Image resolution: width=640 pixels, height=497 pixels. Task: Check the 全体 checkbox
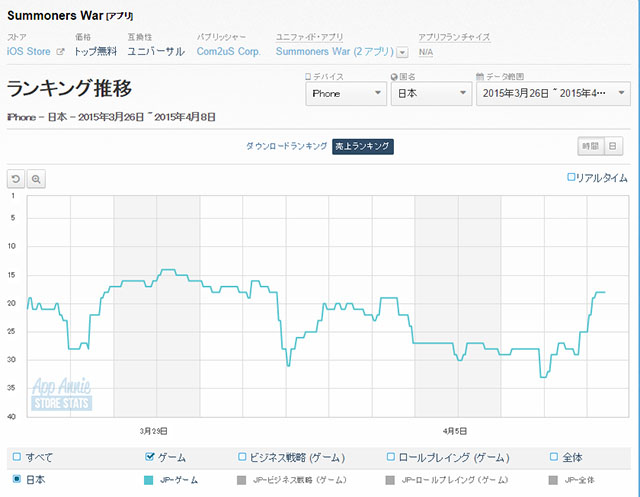[x=554, y=457]
